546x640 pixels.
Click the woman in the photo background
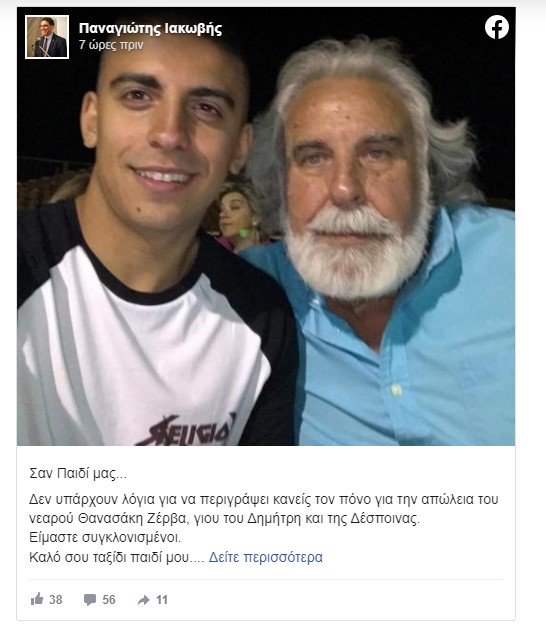click(x=239, y=216)
